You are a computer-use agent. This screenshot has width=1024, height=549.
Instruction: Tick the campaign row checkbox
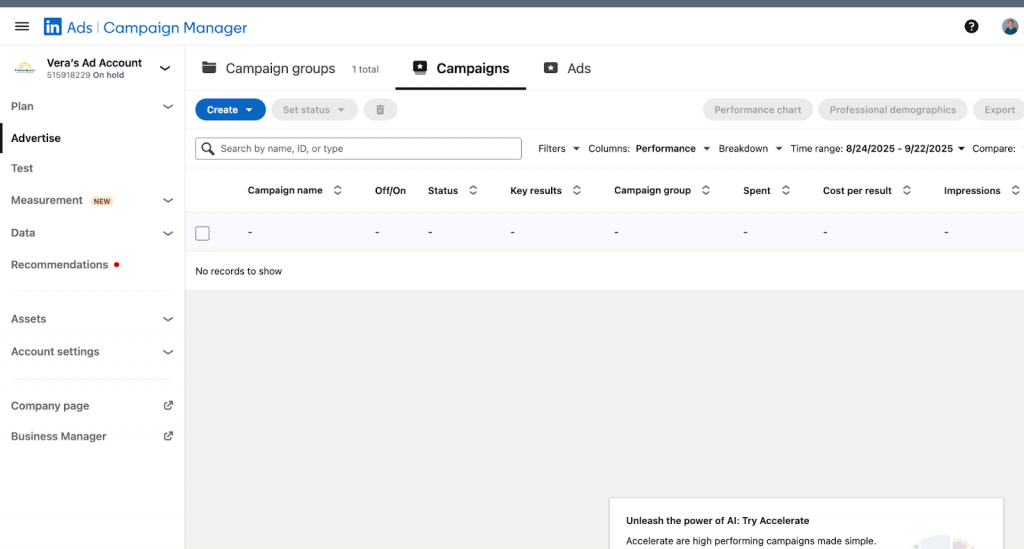pyautogui.click(x=203, y=233)
